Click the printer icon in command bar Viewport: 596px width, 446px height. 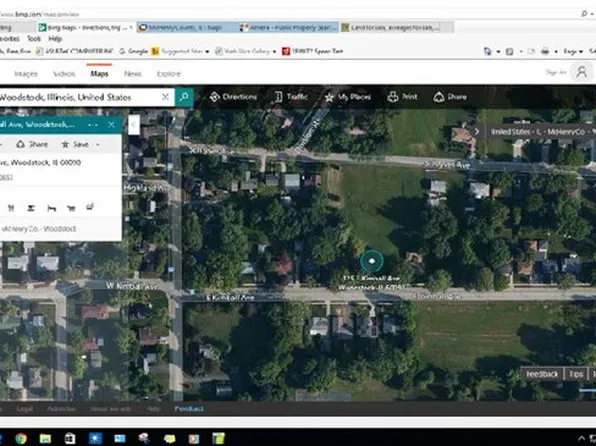545,51
